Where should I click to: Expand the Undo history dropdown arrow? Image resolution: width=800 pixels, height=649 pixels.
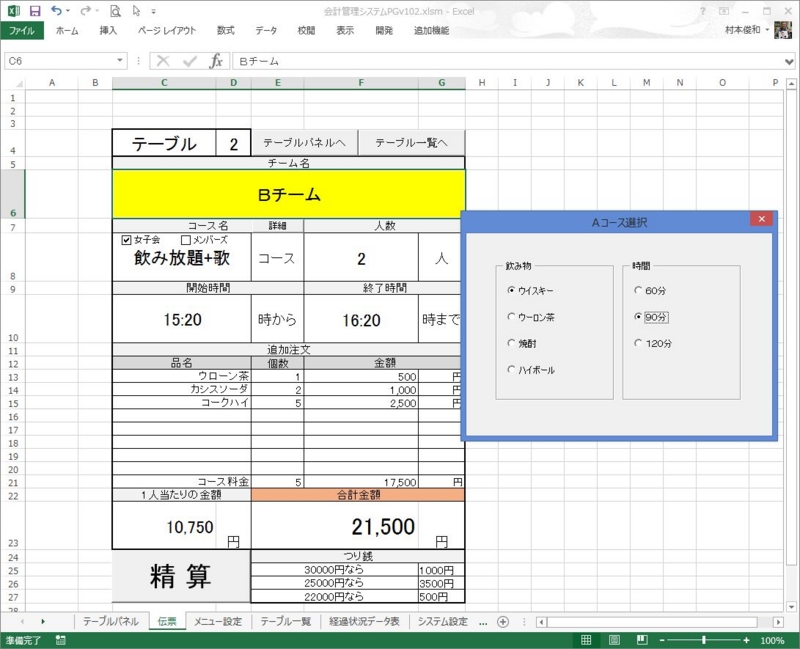[67, 11]
